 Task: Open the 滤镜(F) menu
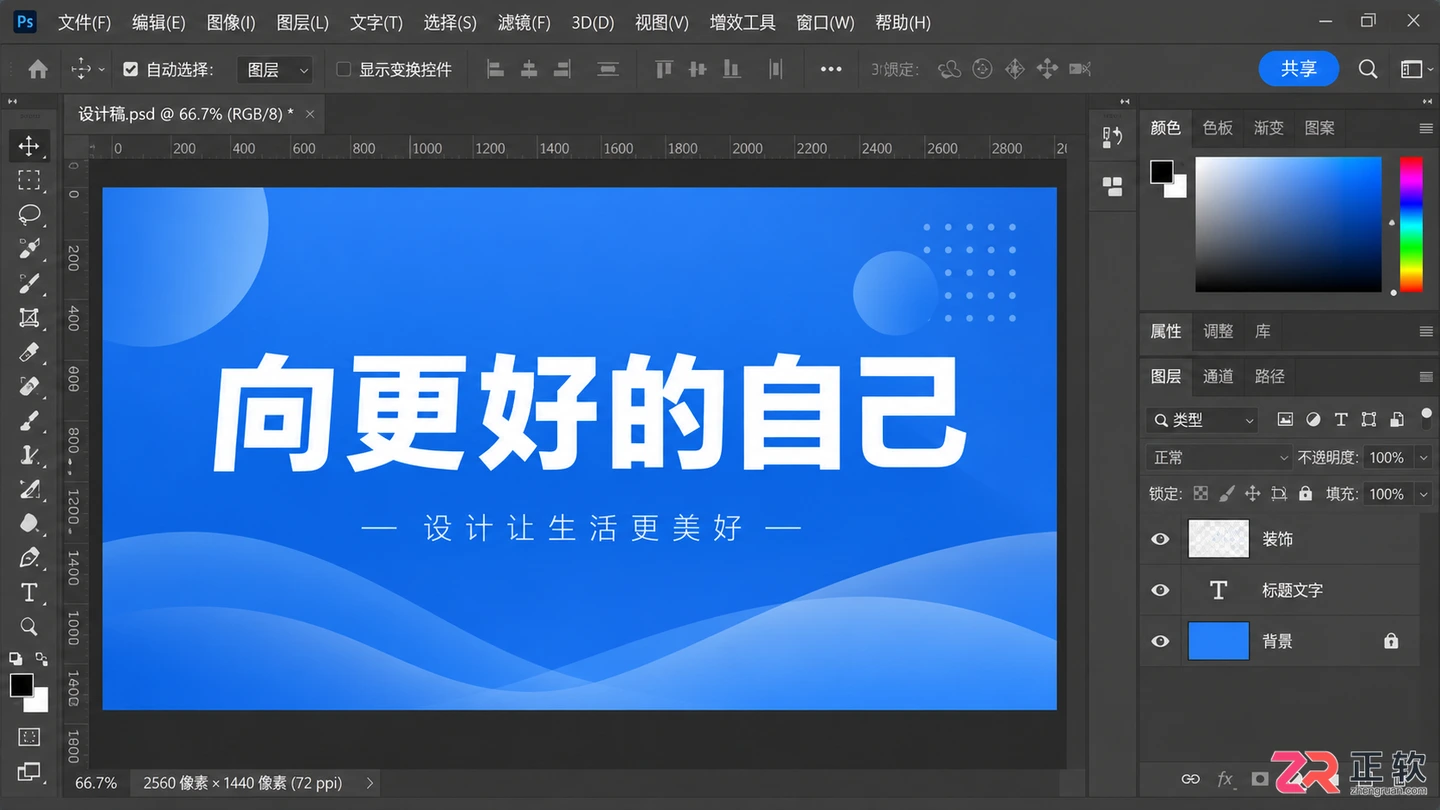coord(525,22)
